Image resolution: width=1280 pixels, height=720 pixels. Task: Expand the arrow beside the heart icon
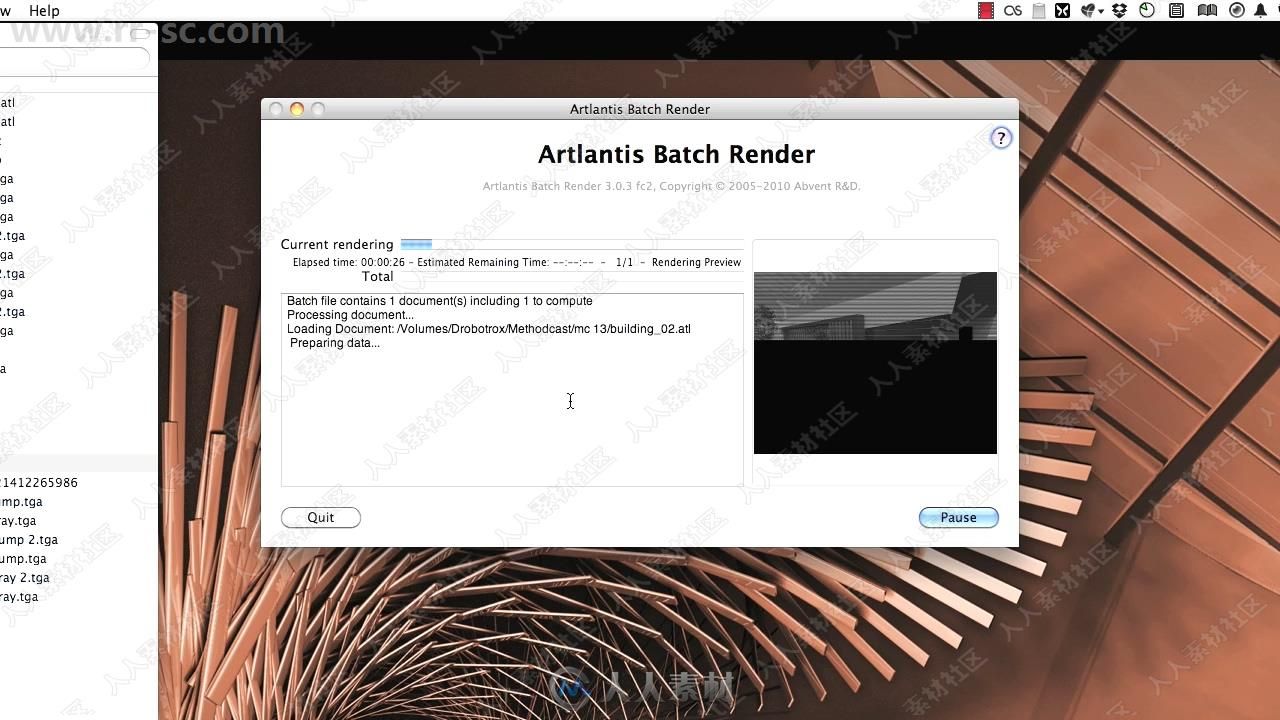click(x=1101, y=12)
